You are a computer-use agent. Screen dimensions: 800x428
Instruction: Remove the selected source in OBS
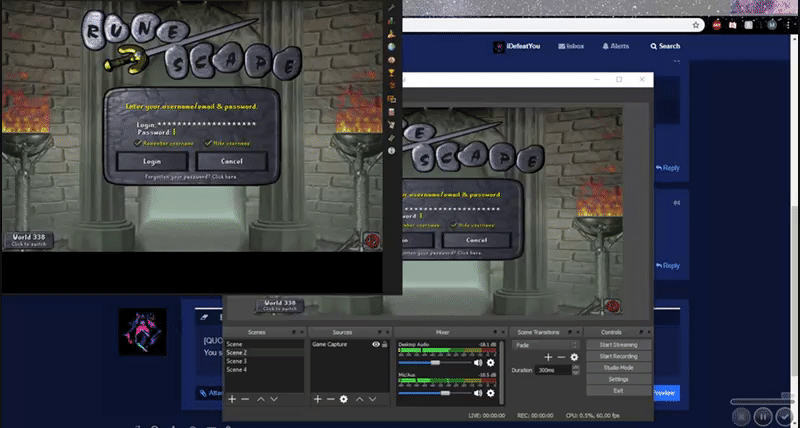point(331,399)
